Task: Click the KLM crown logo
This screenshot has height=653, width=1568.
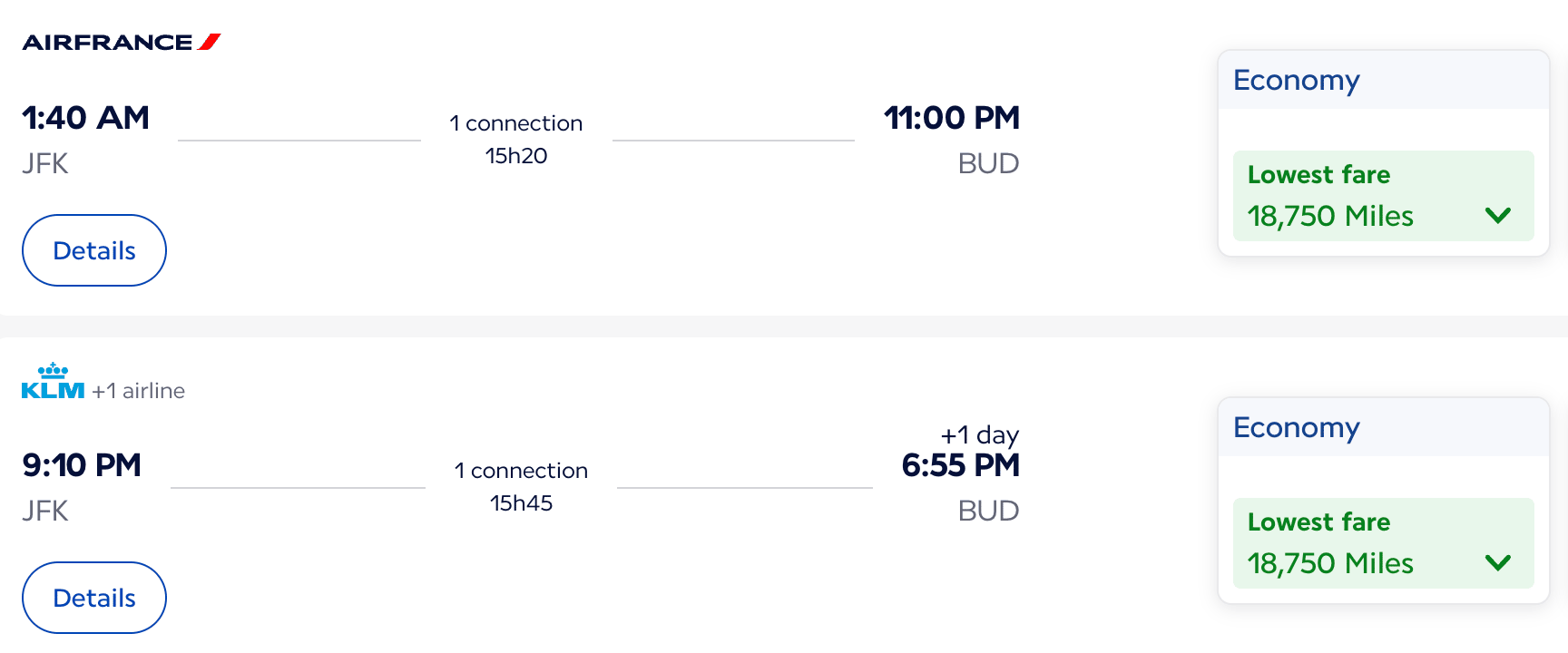Action: [x=53, y=381]
